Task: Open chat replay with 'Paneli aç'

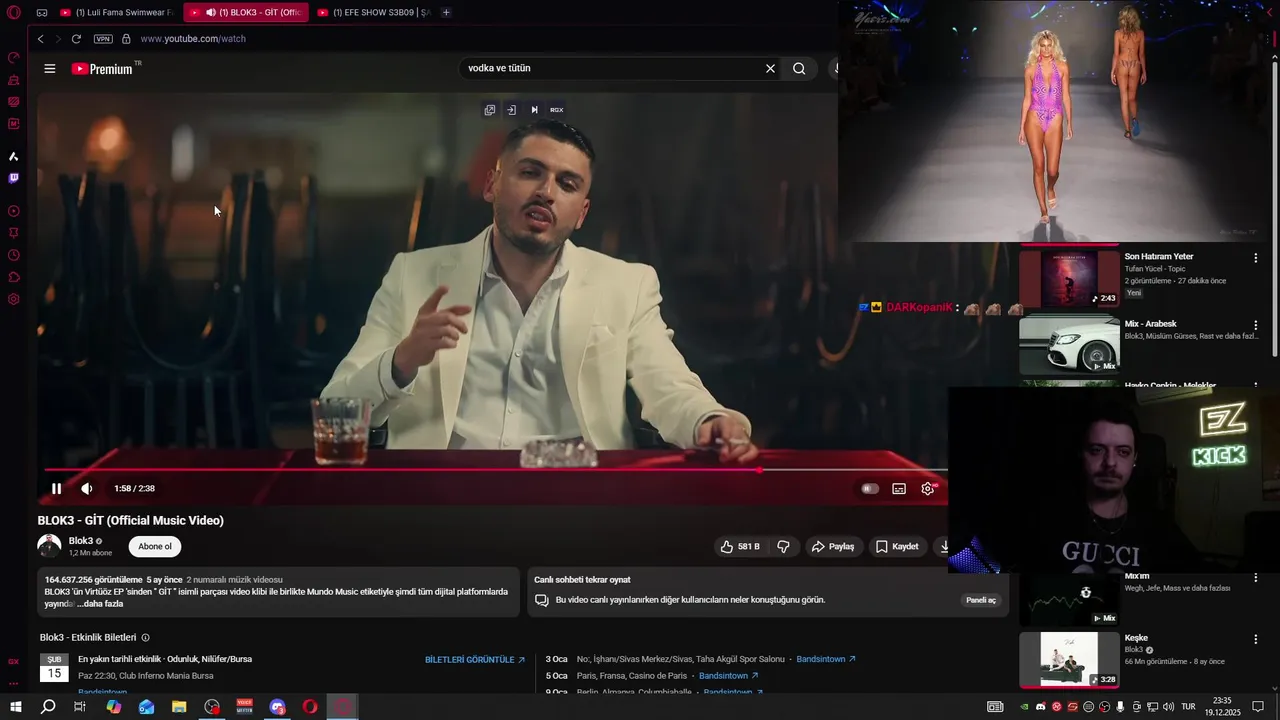Action: (x=981, y=600)
